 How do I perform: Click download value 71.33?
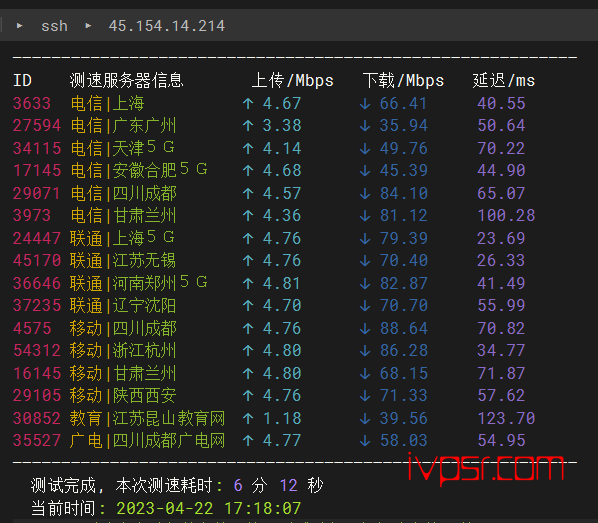coord(403,396)
